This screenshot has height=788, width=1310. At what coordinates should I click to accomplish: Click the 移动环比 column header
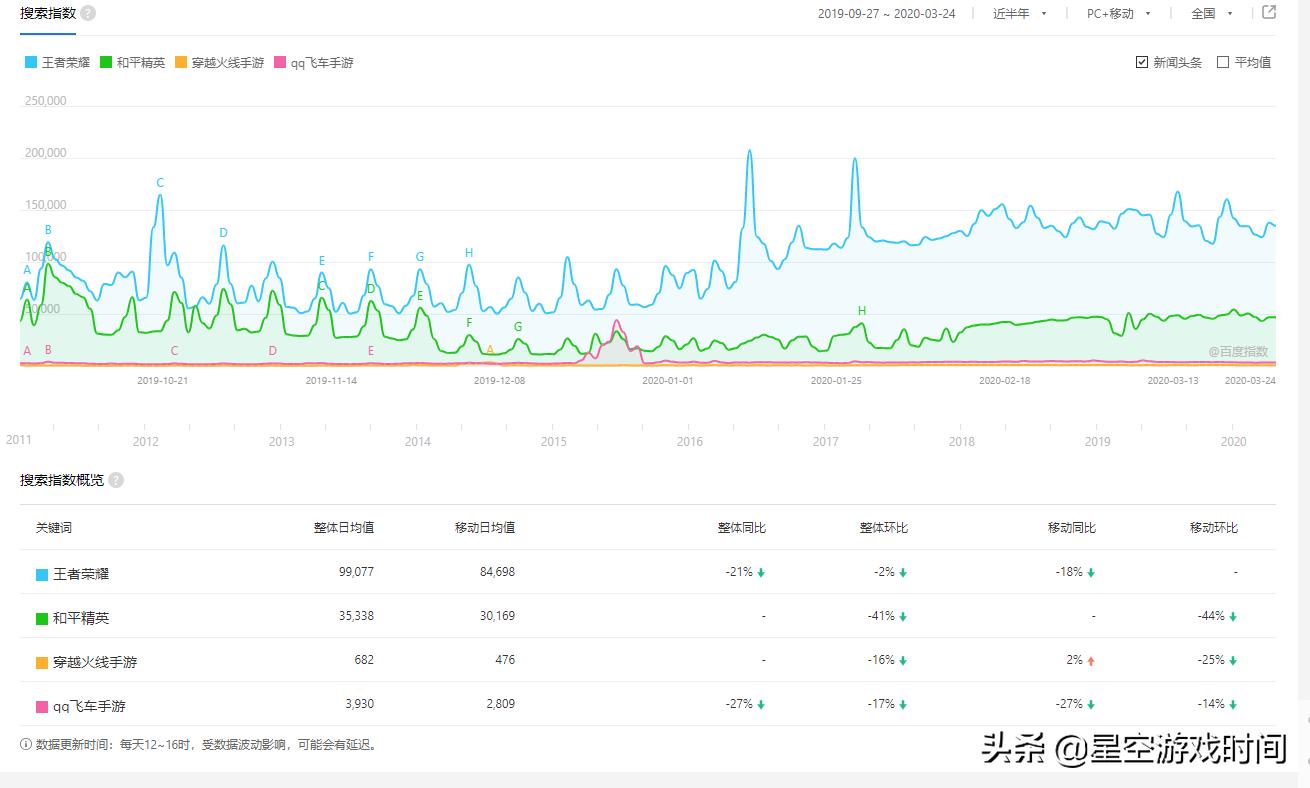[1214, 527]
